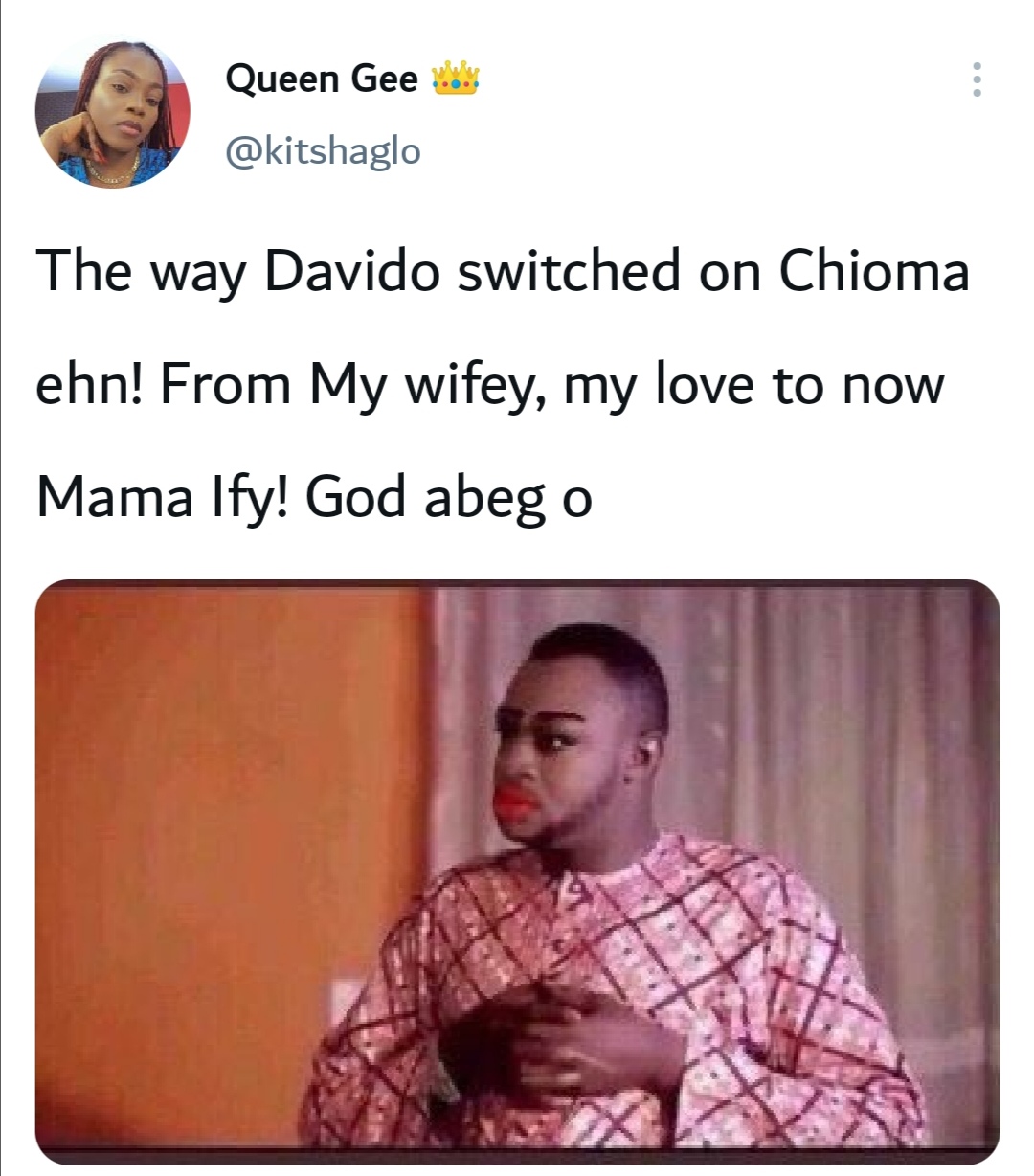This screenshot has width=1034, height=1176.
Task: Click the phrase God abeg o
Action: (x=448, y=498)
